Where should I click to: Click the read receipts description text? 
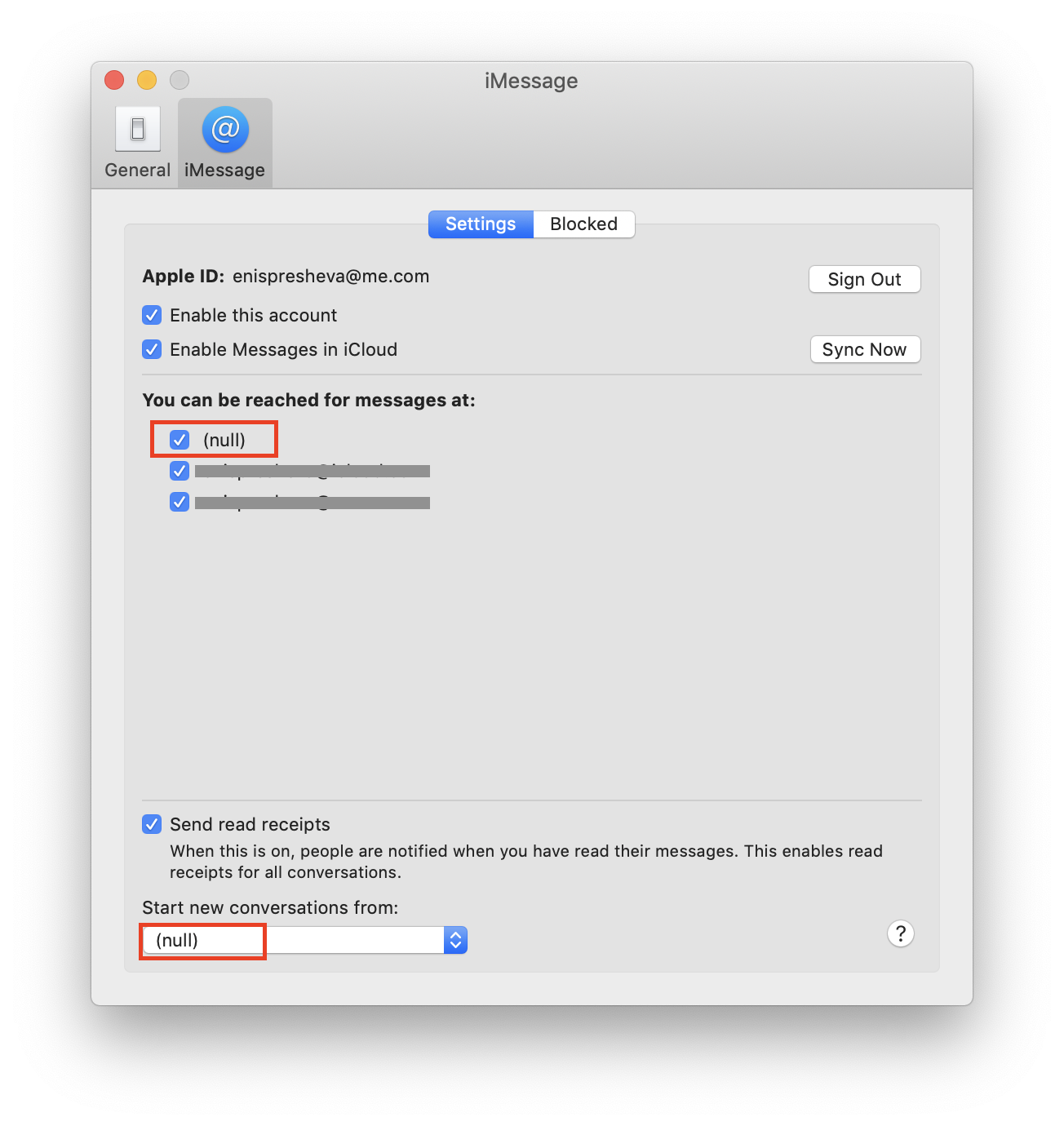[x=526, y=862]
